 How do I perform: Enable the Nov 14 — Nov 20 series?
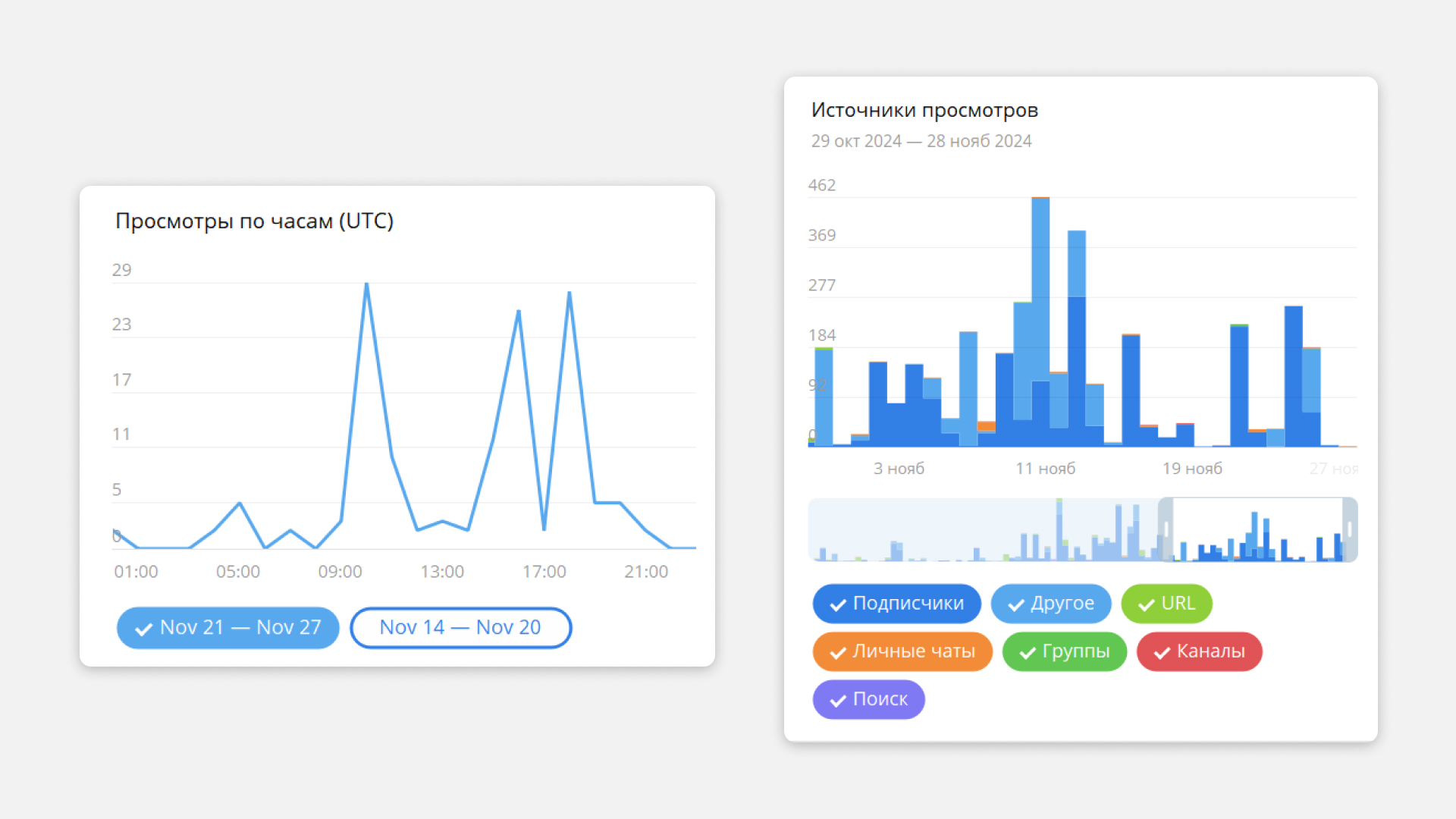pyautogui.click(x=460, y=628)
